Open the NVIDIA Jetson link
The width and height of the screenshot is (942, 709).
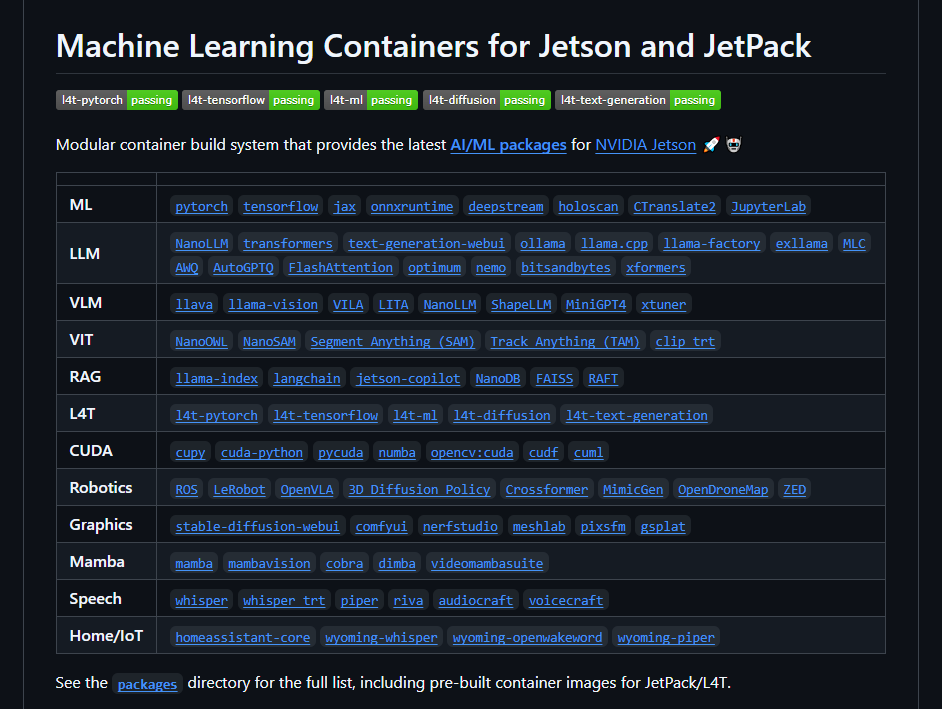tap(646, 145)
